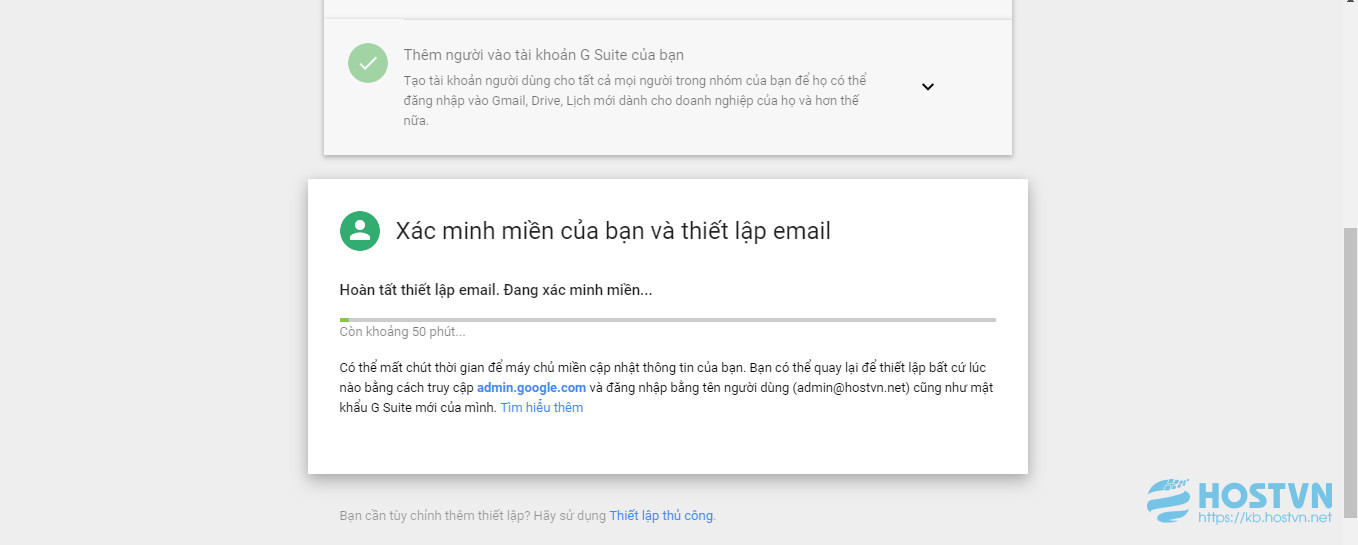
Task: Click the HOSTVN wordmark text
Action: [x=1265, y=495]
